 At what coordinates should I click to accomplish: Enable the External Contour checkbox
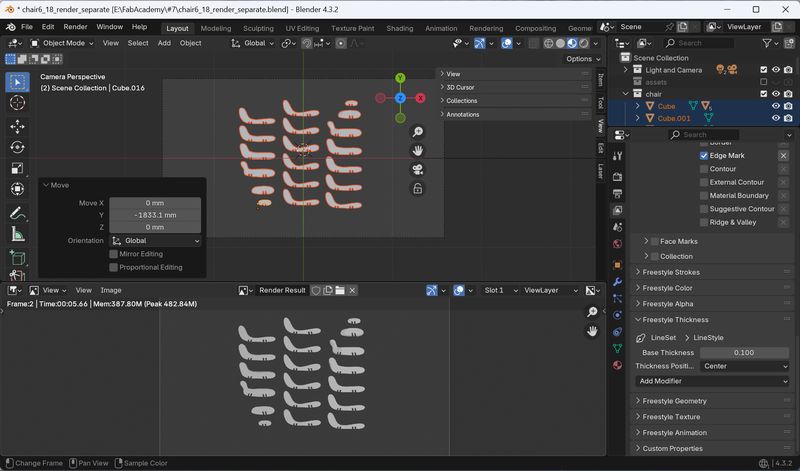click(704, 182)
